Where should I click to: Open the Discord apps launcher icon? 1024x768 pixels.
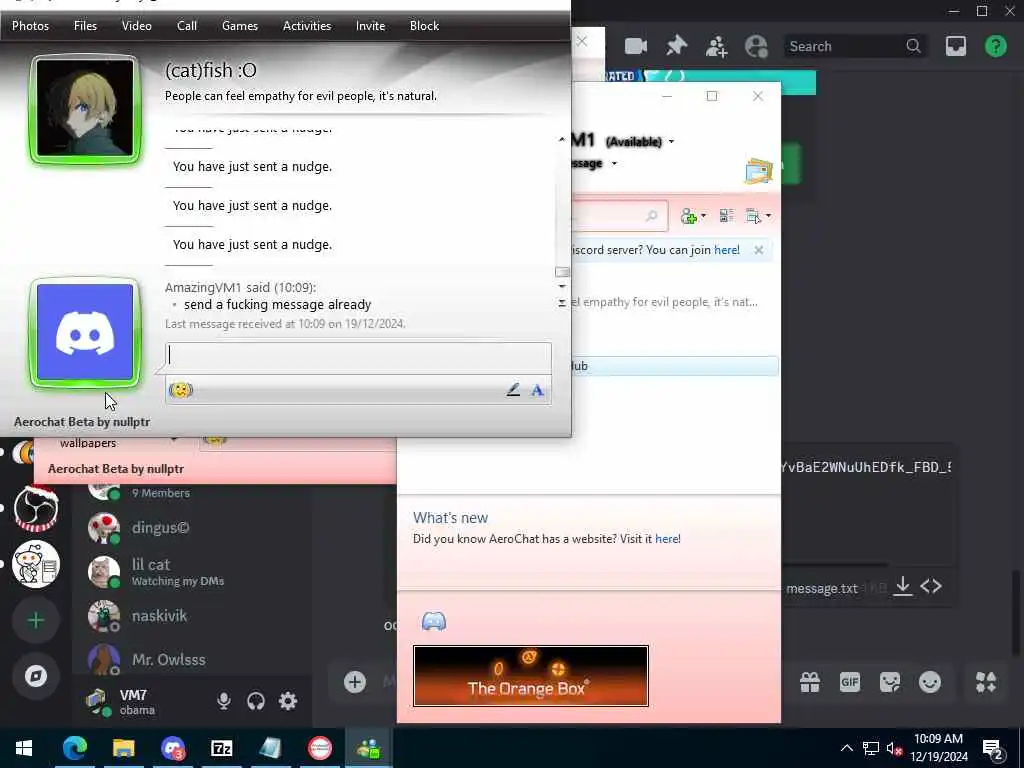(x=985, y=682)
